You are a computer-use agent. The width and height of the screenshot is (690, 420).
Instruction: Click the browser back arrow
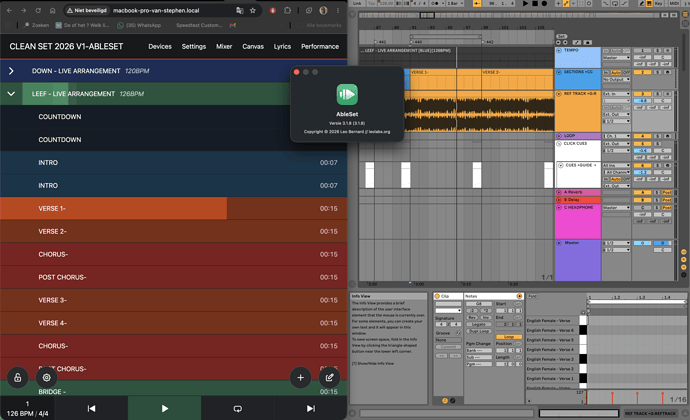click(x=10, y=10)
